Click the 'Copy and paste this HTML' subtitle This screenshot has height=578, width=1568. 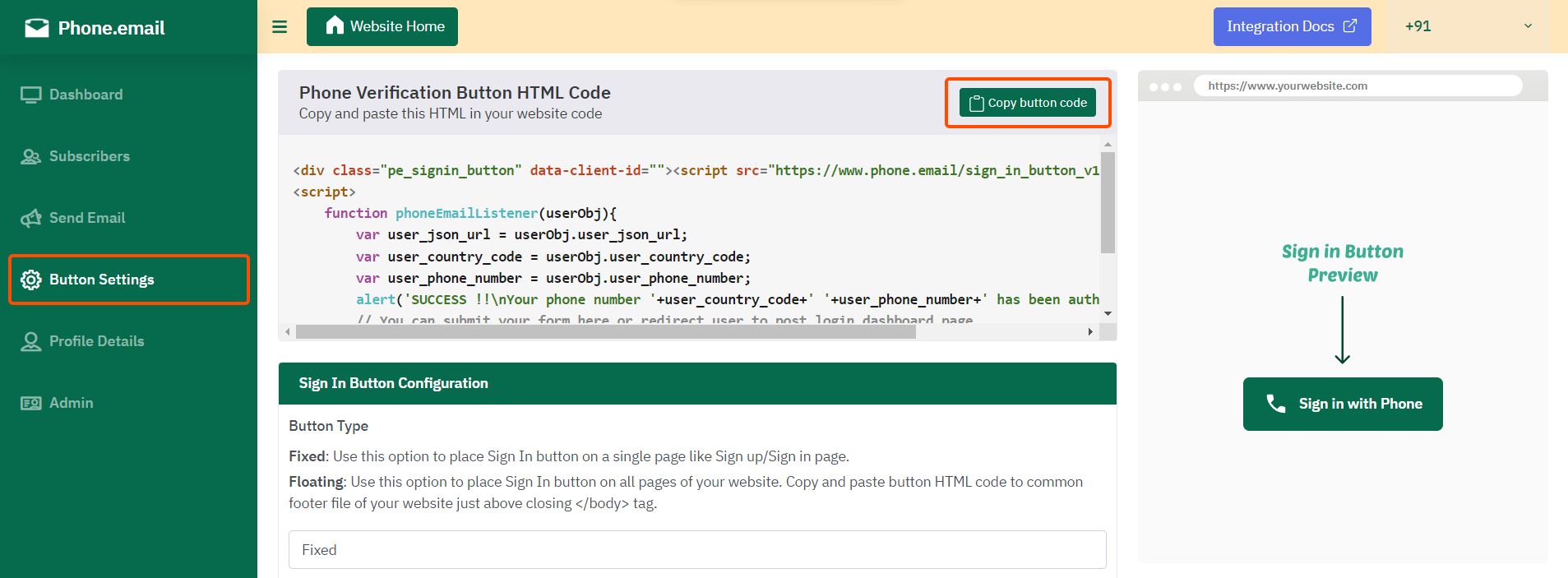tap(451, 113)
